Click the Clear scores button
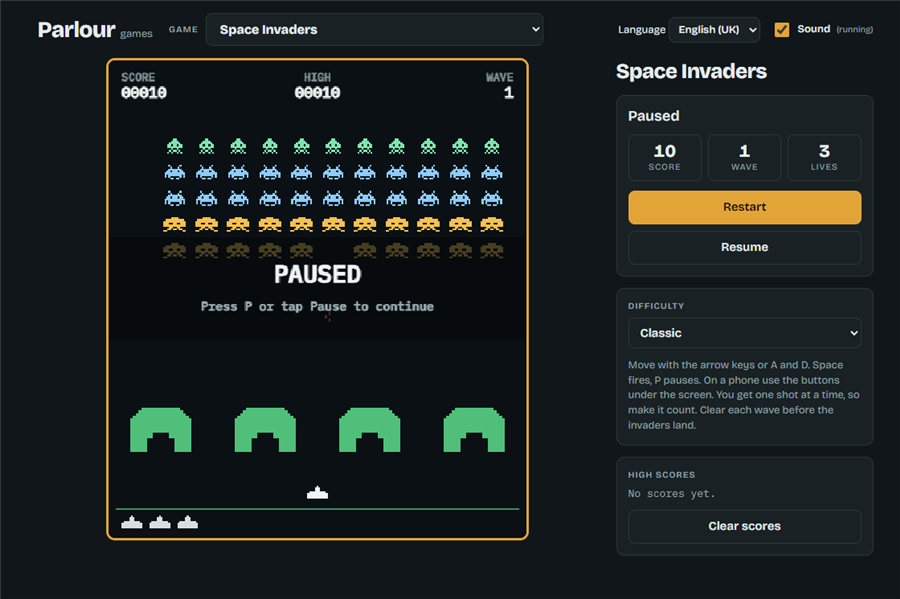Screen dimensions: 900x599 tap(744, 526)
